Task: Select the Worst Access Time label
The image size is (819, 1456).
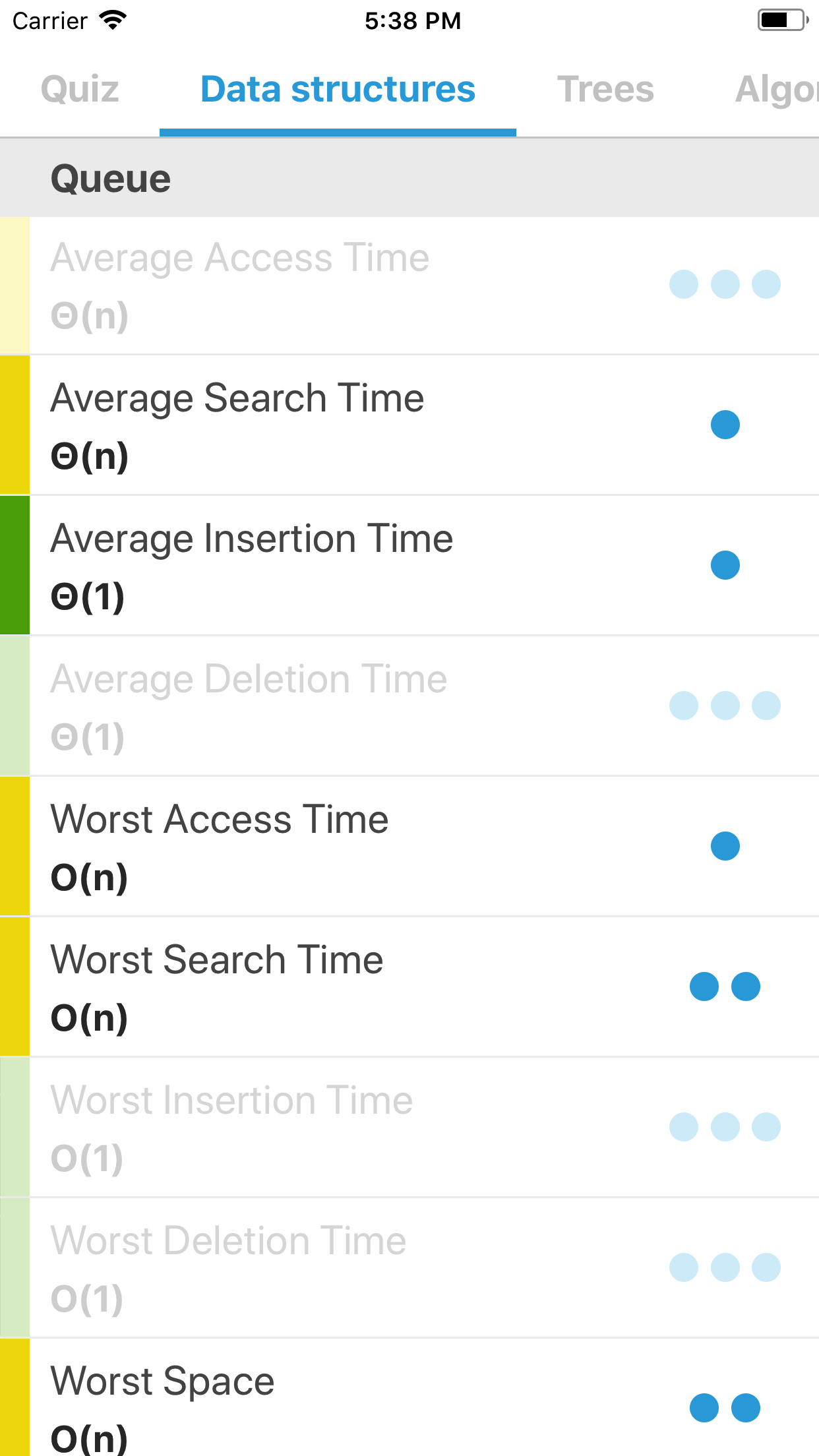Action: pos(220,820)
